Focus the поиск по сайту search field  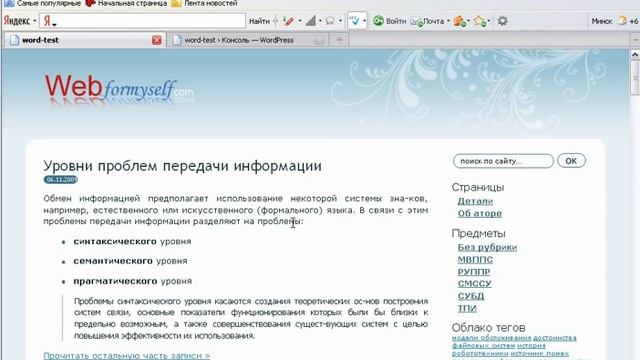(x=503, y=161)
